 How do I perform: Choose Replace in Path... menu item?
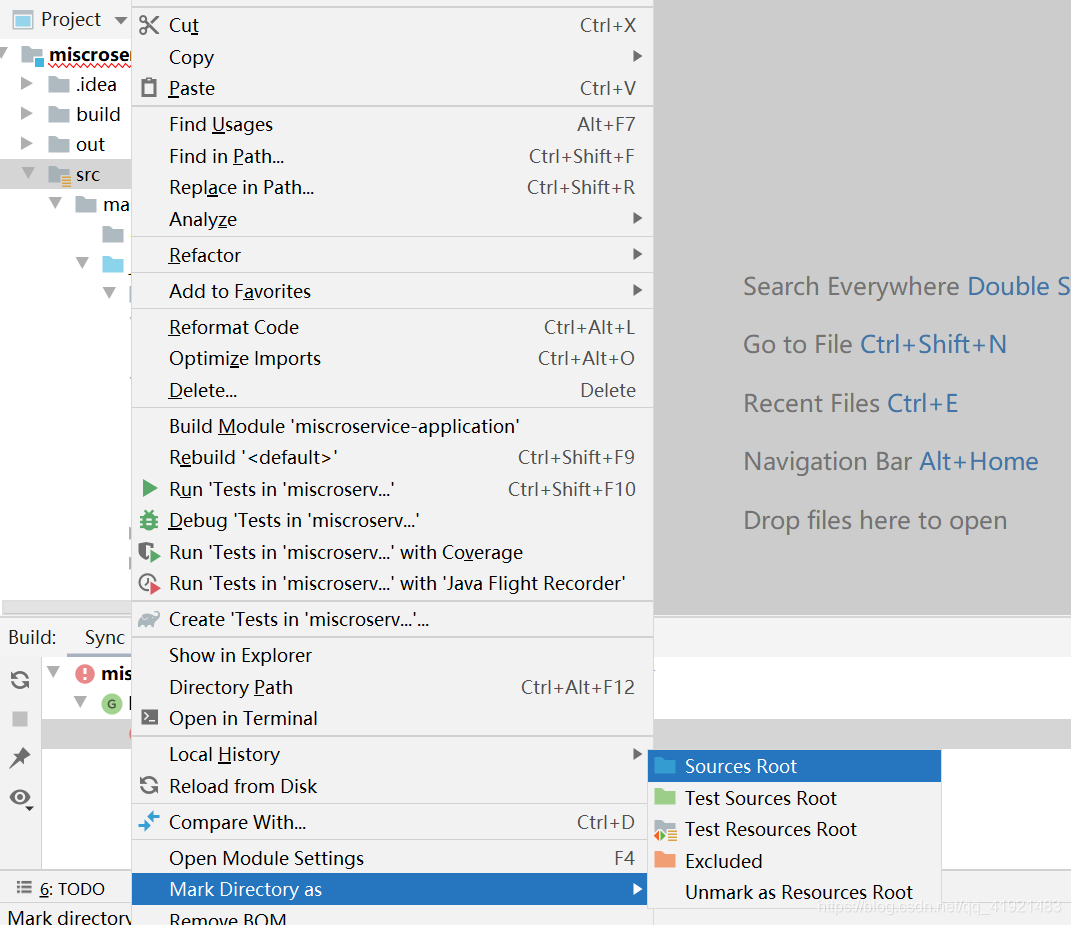tap(392, 187)
